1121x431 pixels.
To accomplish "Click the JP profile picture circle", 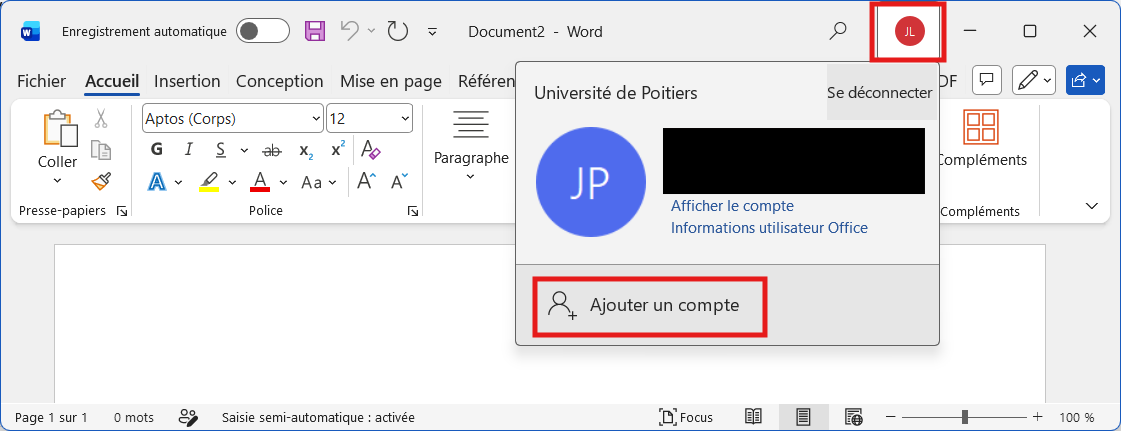I will [x=591, y=183].
